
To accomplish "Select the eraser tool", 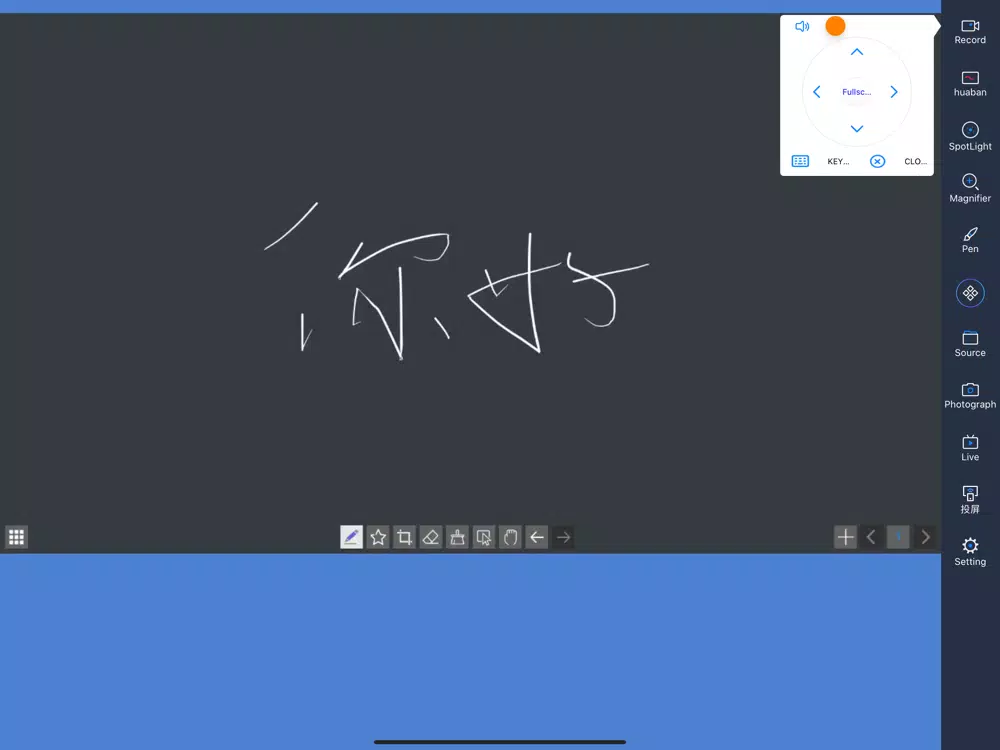I will click(x=431, y=537).
